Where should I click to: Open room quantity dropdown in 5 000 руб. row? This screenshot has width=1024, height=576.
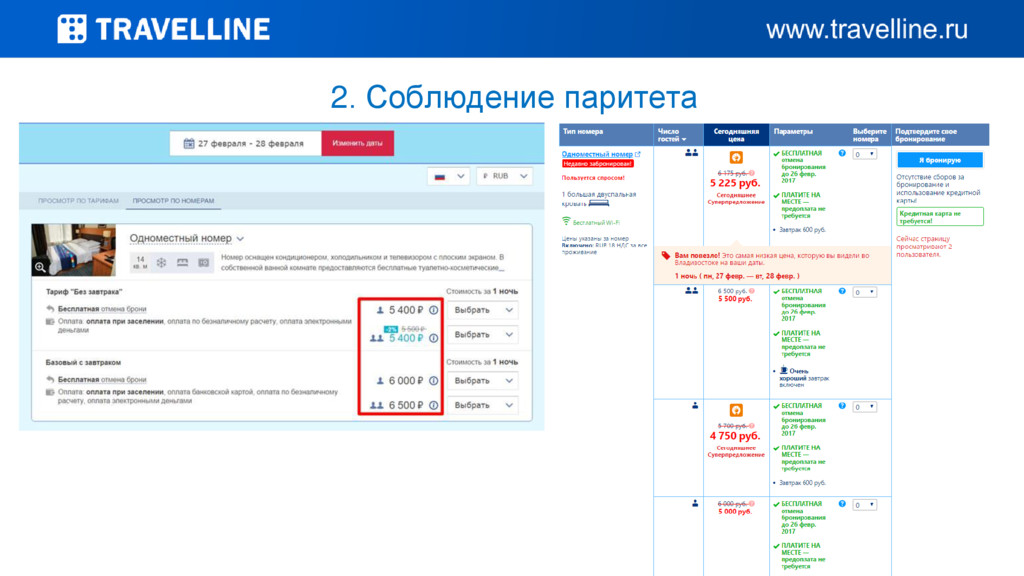[865, 505]
